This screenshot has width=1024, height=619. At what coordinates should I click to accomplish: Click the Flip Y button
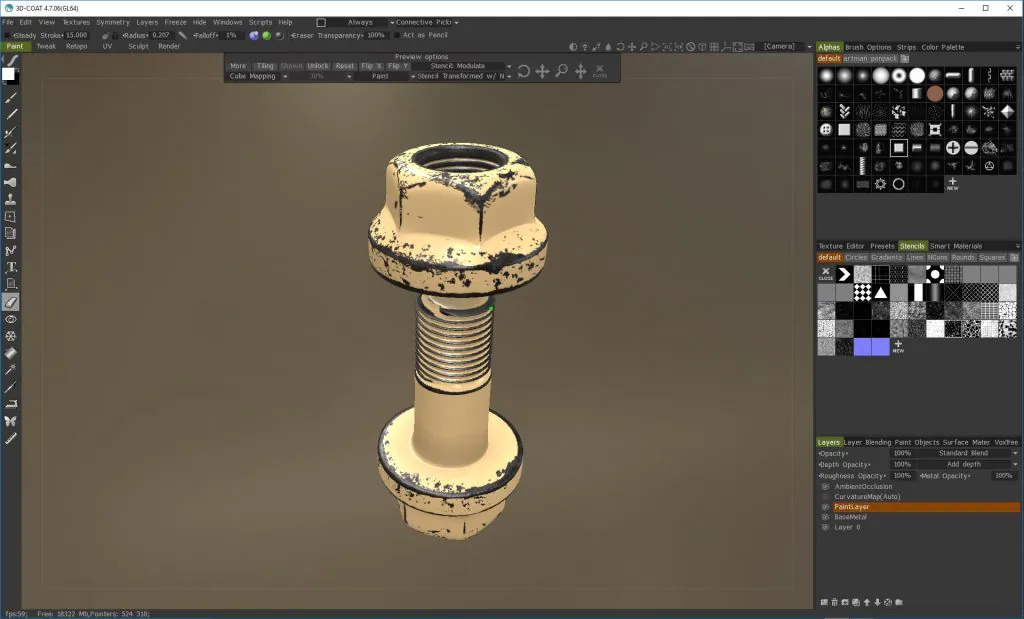[398, 66]
